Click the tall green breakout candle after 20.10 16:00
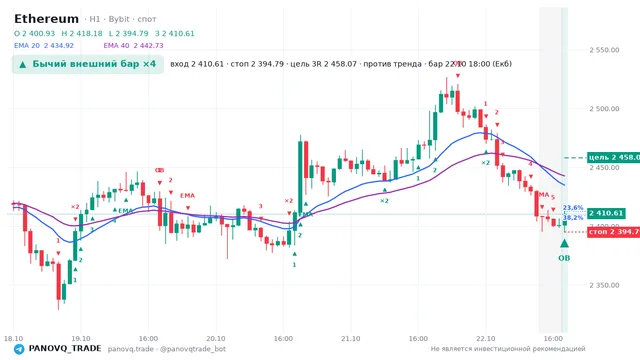 point(300,178)
